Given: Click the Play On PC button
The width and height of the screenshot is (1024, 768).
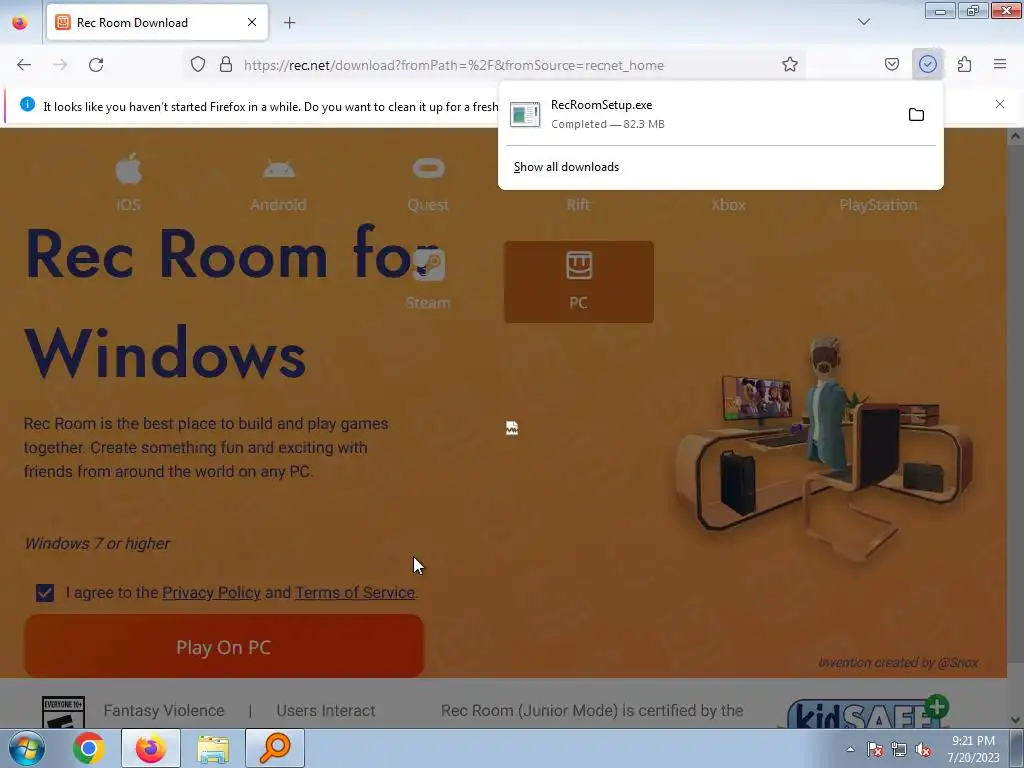Looking at the screenshot, I should [x=224, y=646].
